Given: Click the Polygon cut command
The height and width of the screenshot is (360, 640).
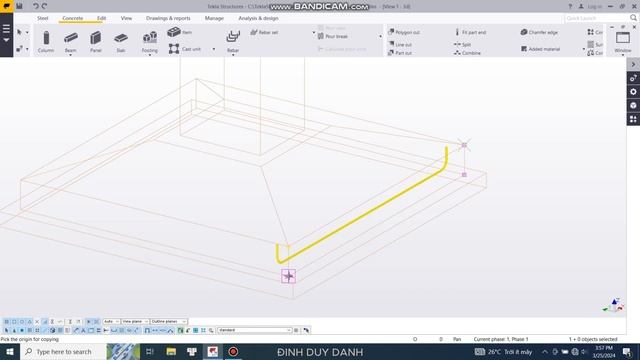Looking at the screenshot, I should tap(404, 32).
